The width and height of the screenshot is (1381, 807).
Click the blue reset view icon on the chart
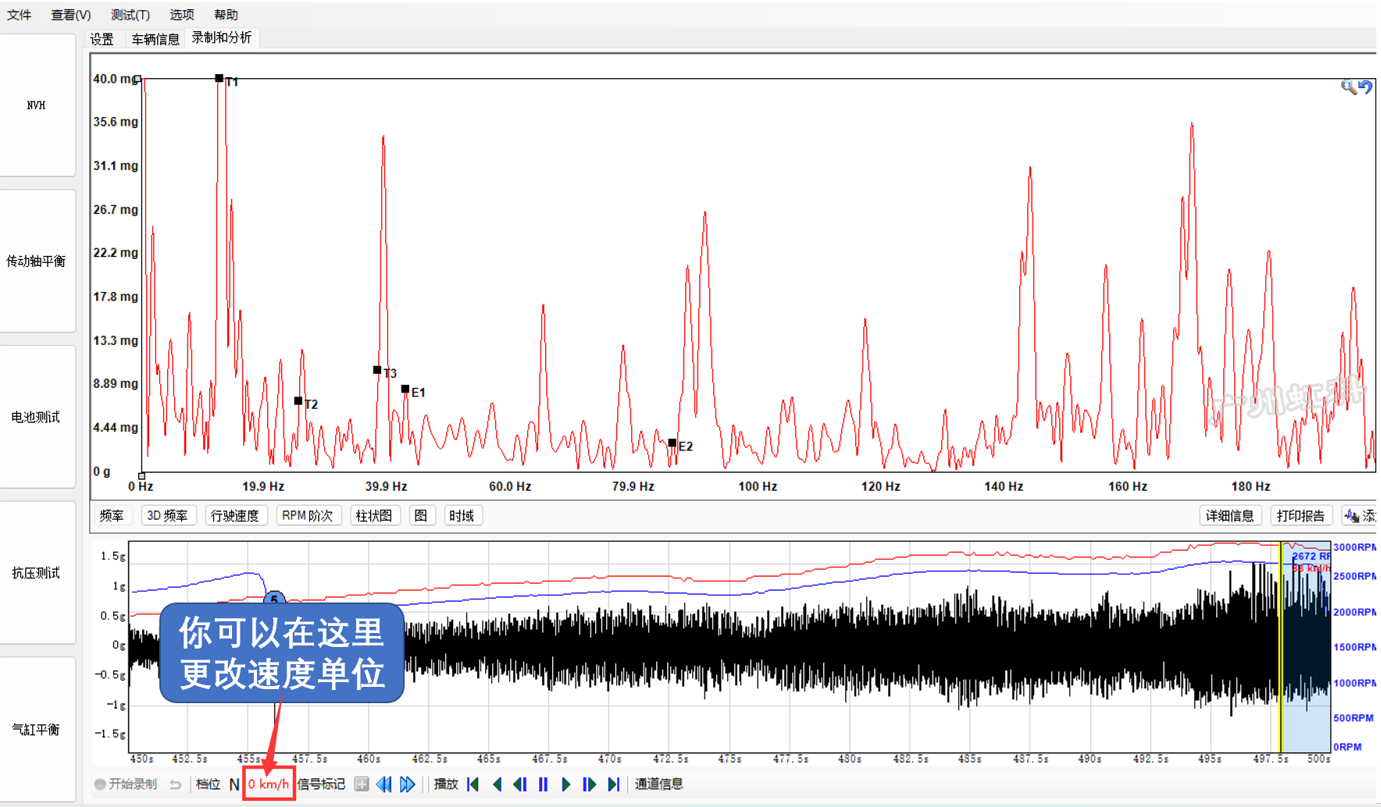[x=1366, y=86]
